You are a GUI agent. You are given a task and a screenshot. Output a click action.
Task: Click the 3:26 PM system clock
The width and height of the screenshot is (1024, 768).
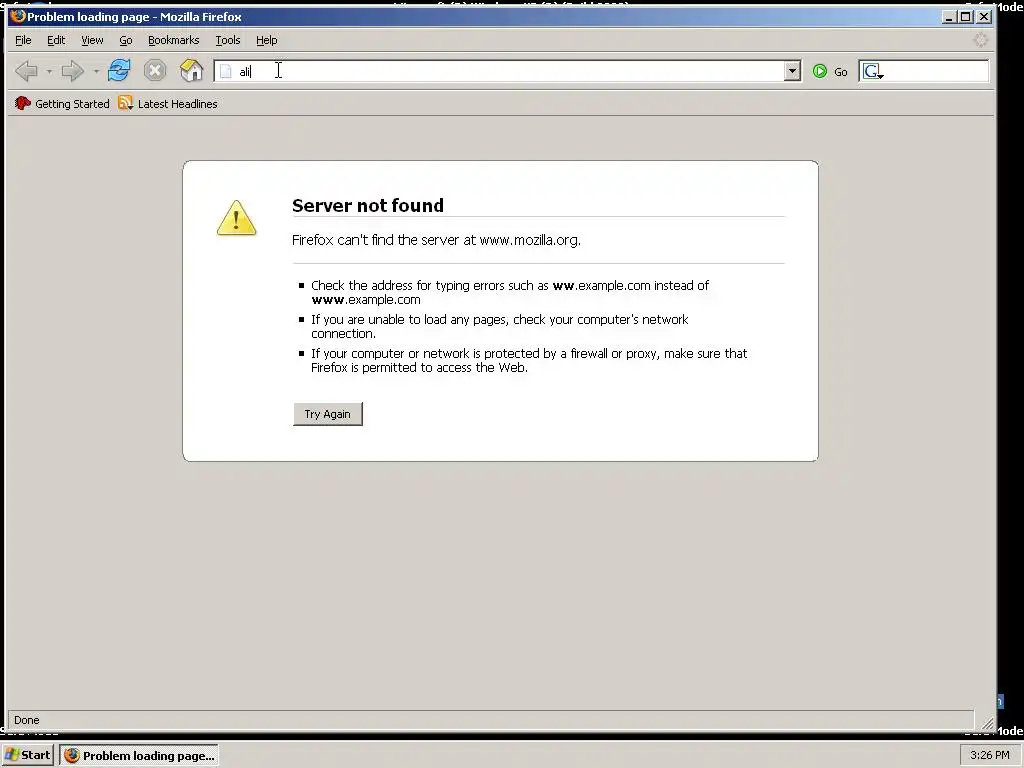(990, 755)
